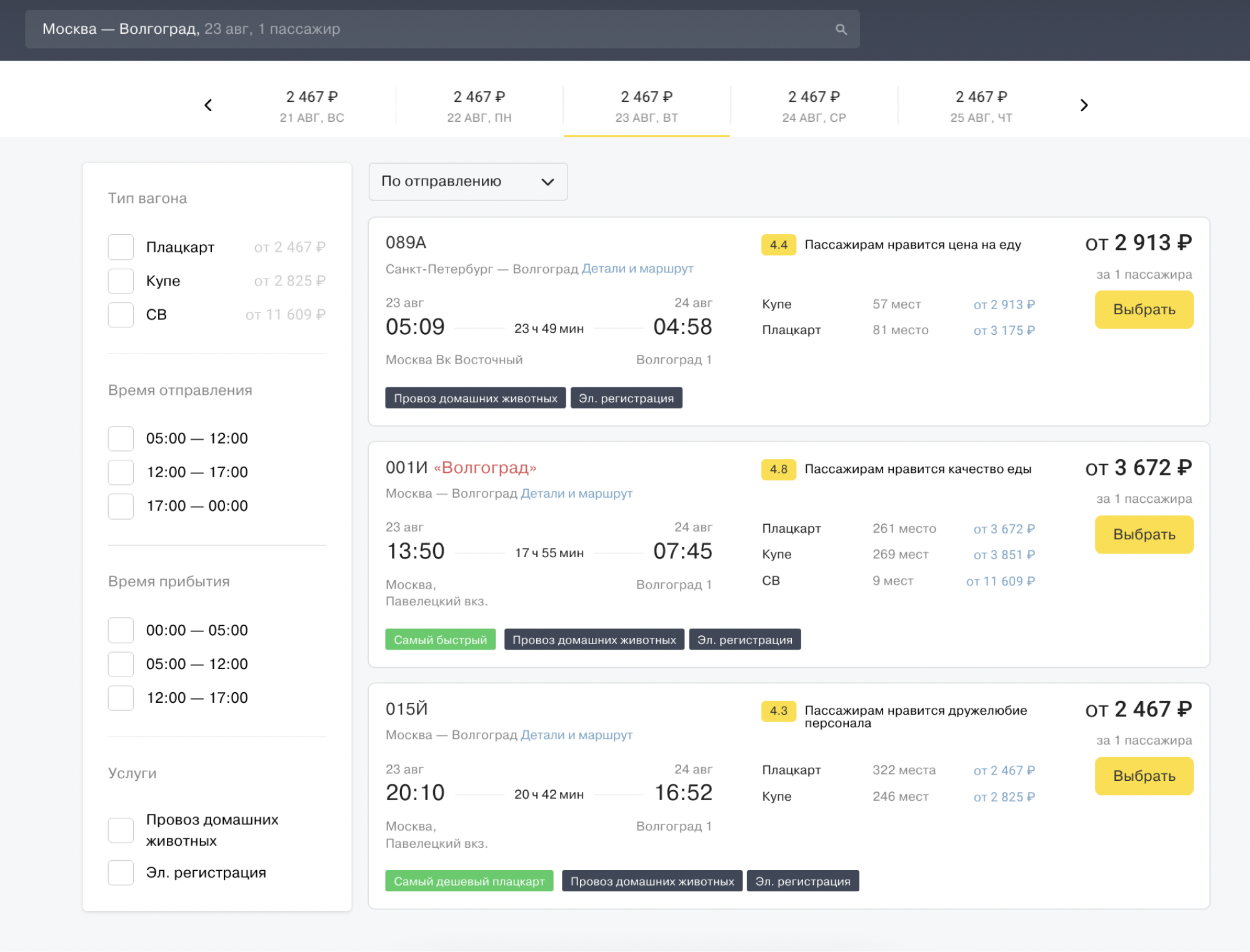
Task: Toggle the Провоз домашних животных service filter
Action: click(121, 830)
